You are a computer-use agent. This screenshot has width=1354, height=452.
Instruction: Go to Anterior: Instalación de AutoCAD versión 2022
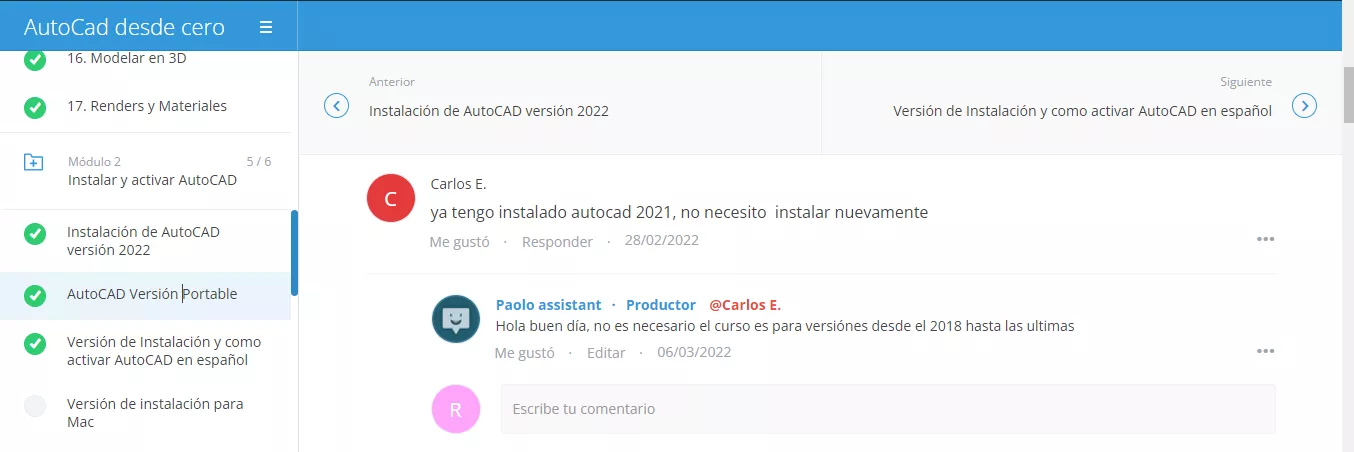coord(488,111)
